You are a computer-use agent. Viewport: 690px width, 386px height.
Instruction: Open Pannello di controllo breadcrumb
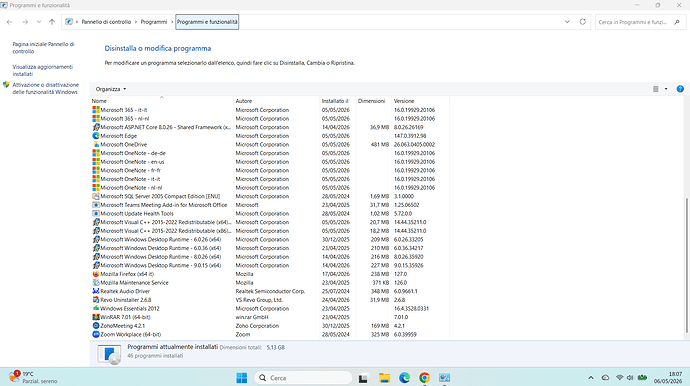click(x=106, y=22)
